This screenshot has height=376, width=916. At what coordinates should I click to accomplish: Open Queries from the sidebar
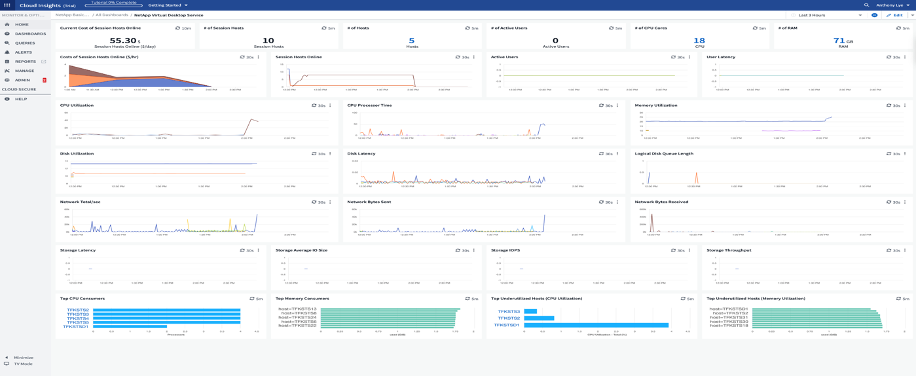tap(25, 43)
